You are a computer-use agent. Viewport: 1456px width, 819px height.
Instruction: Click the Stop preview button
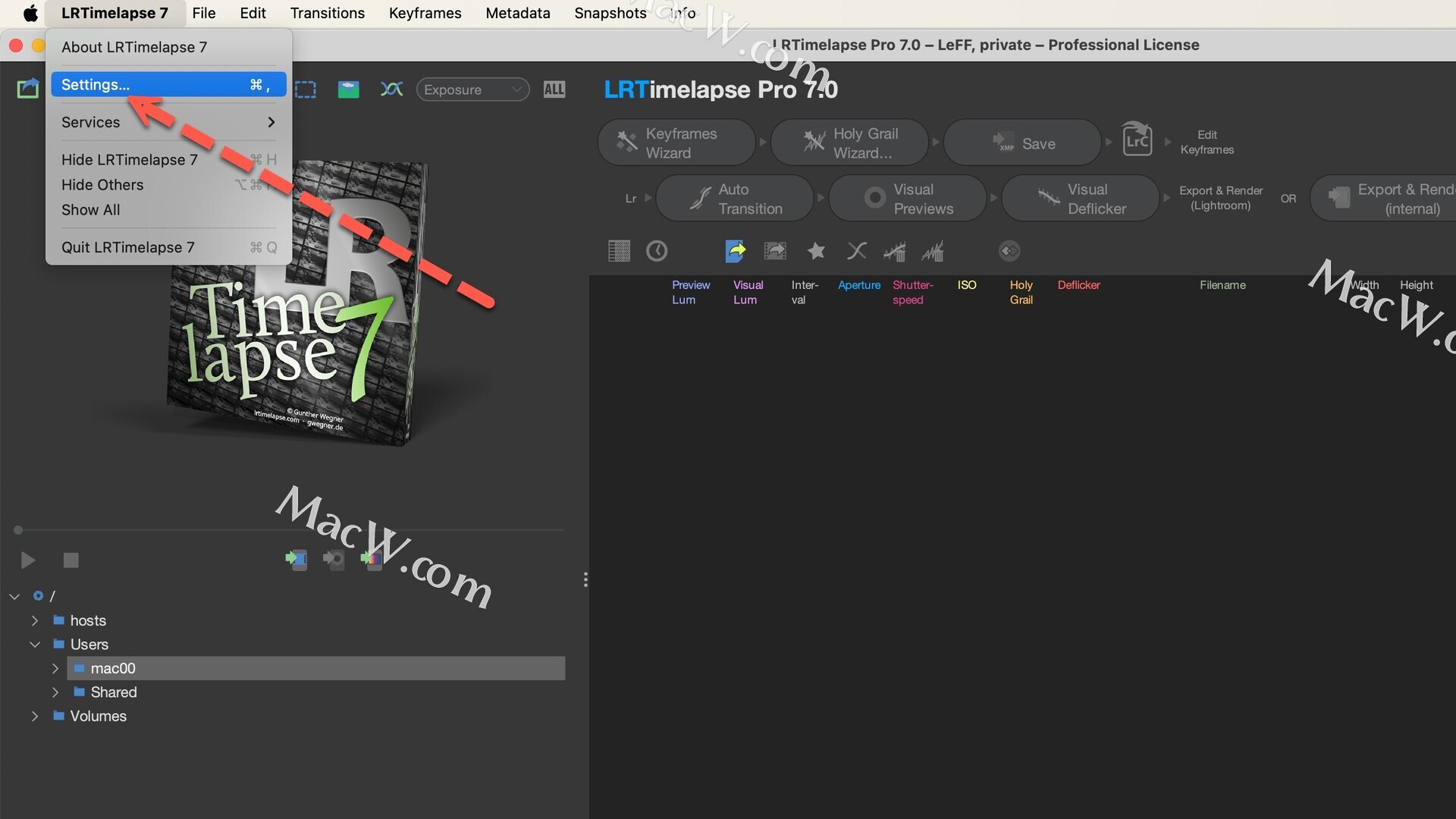[71, 560]
